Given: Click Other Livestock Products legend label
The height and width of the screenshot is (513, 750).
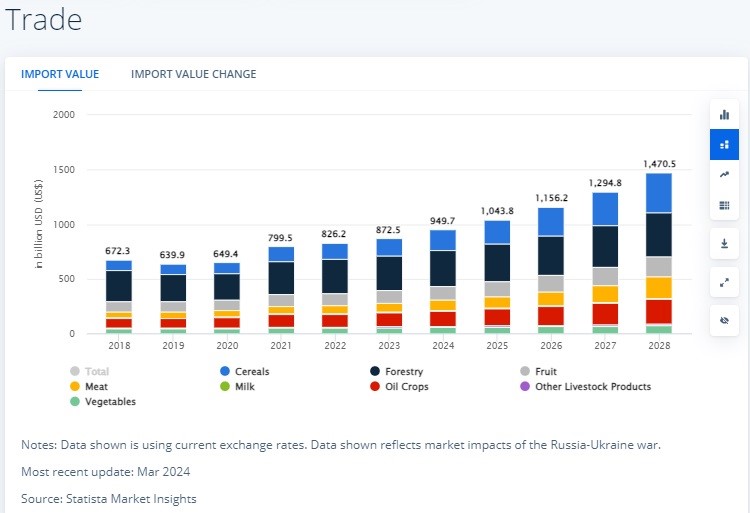Looking at the screenshot, I should [x=592, y=387].
